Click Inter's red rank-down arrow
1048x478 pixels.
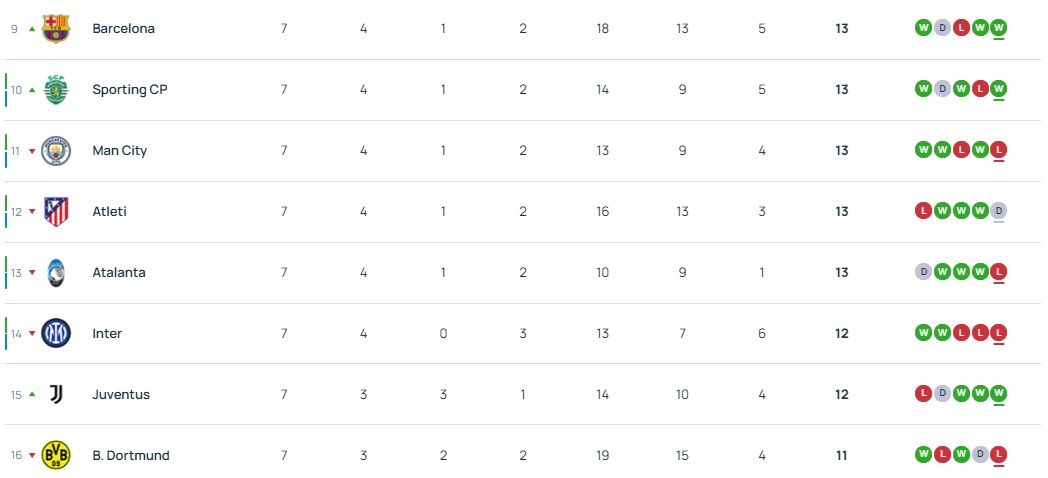(32, 334)
